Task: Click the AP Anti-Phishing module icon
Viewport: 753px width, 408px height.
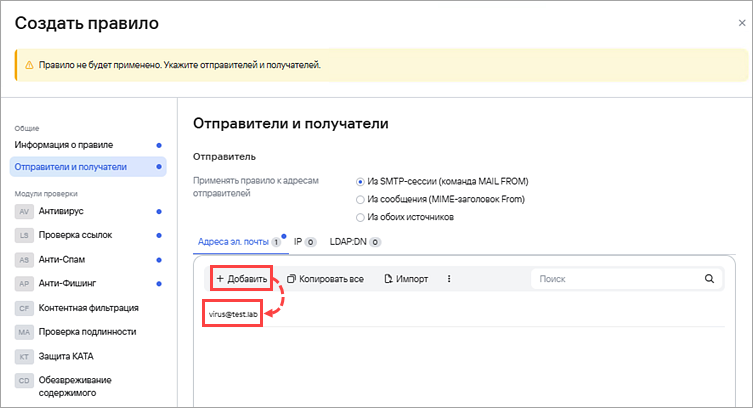Action: 24,284
